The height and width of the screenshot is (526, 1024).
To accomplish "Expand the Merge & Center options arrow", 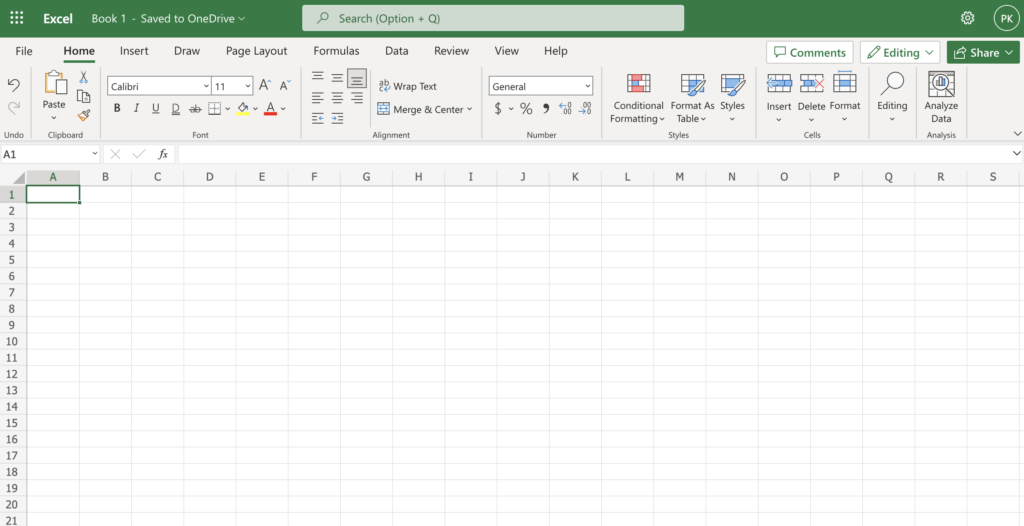I will (470, 109).
